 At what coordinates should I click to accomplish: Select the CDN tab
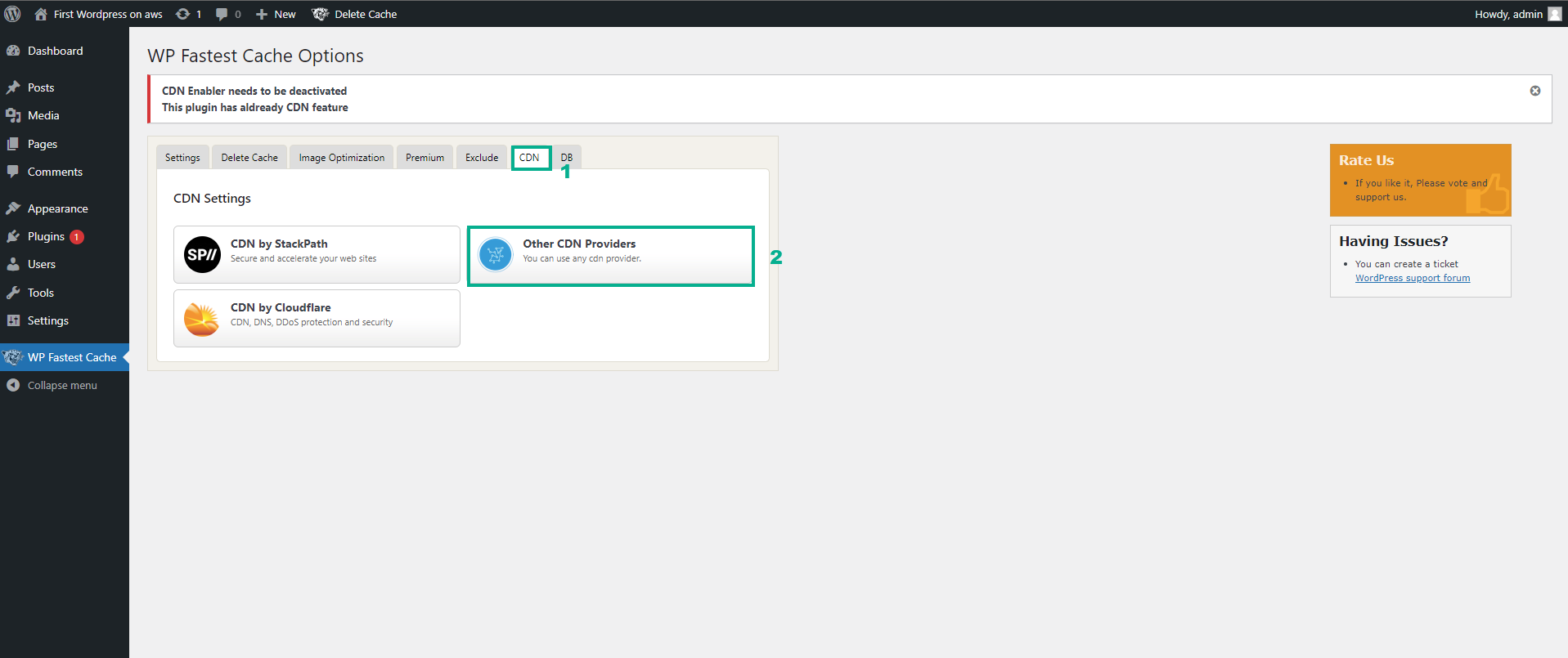tap(530, 158)
